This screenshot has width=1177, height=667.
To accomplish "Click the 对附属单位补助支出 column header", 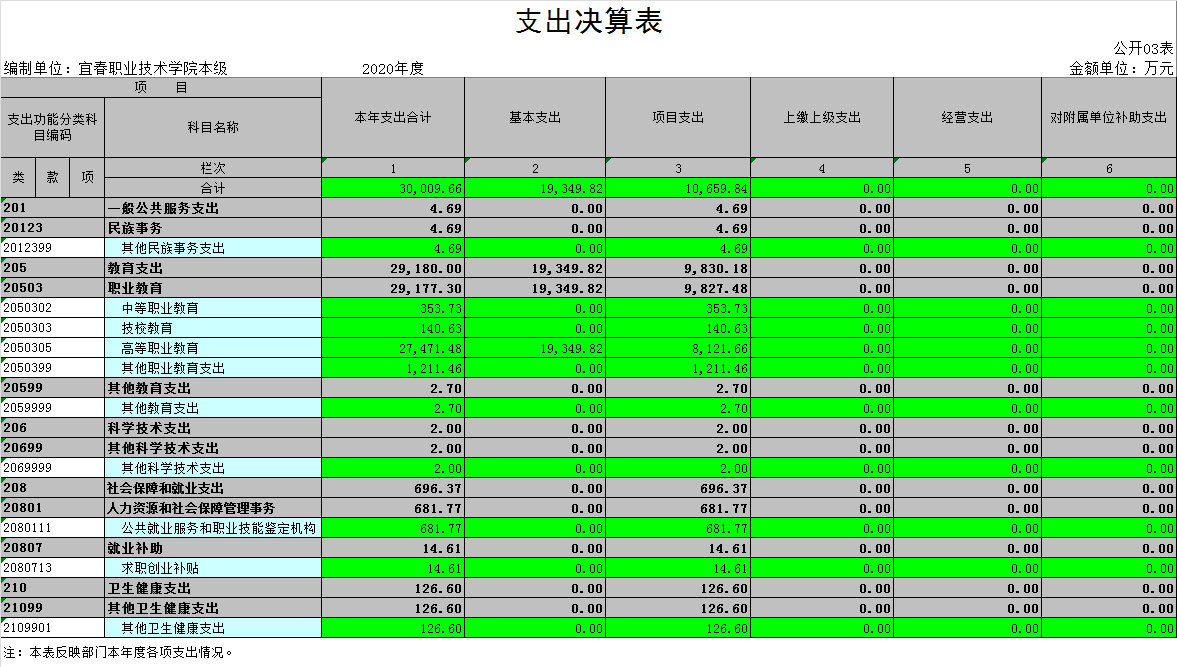I will [x=1108, y=117].
